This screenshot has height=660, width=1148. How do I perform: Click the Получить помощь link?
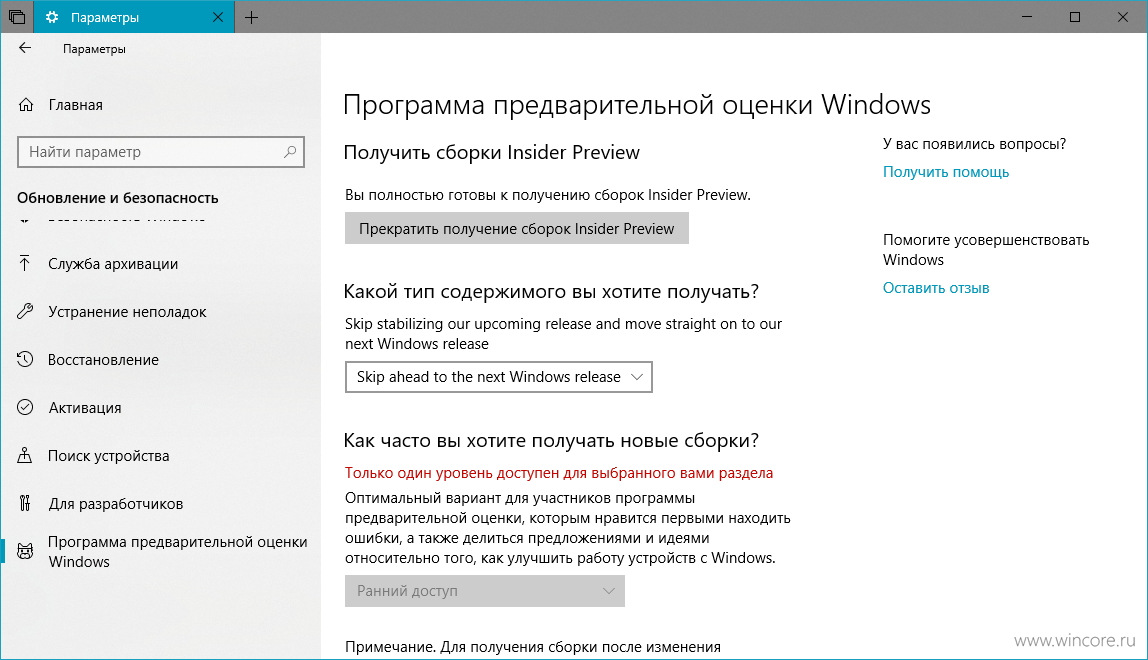[x=945, y=172]
